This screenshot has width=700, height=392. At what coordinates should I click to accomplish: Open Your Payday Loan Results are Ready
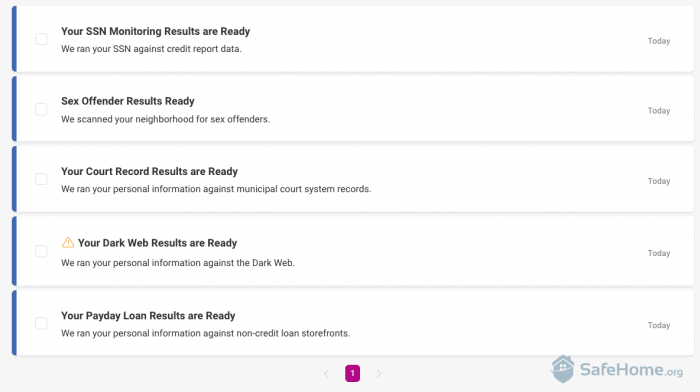pyautogui.click(x=148, y=316)
